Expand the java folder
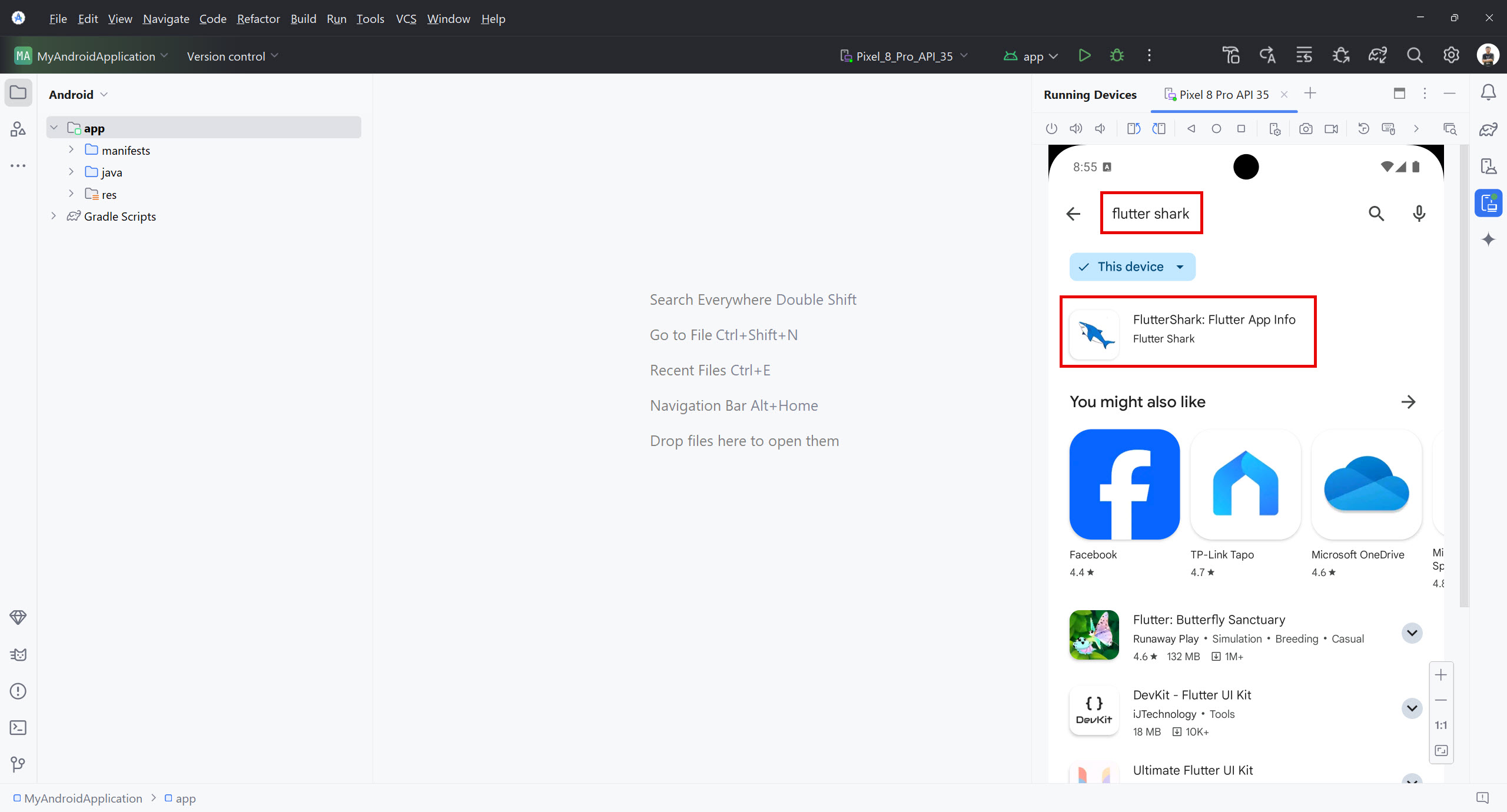This screenshot has width=1507, height=812. click(x=71, y=172)
